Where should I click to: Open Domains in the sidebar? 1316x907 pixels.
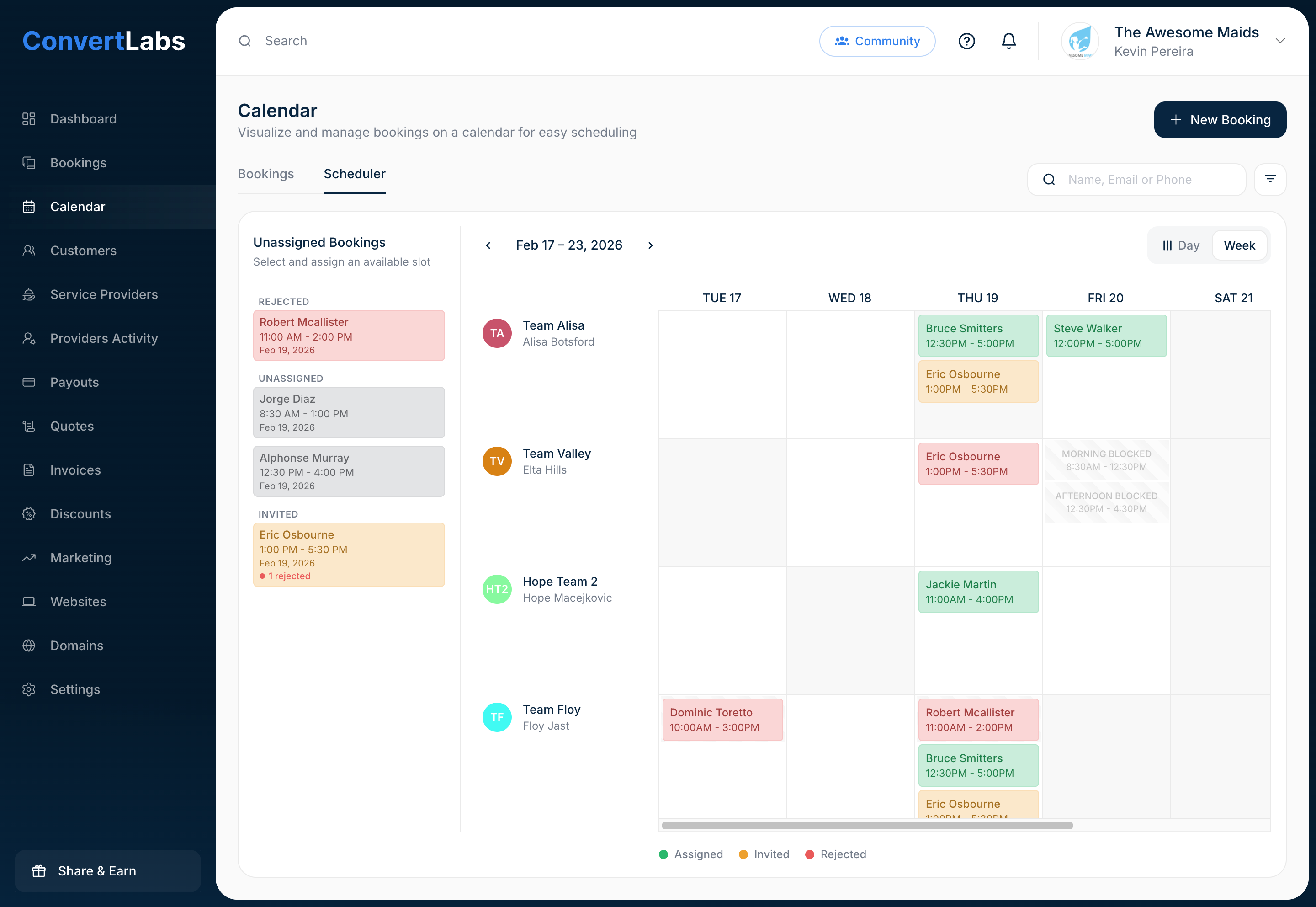tap(76, 646)
